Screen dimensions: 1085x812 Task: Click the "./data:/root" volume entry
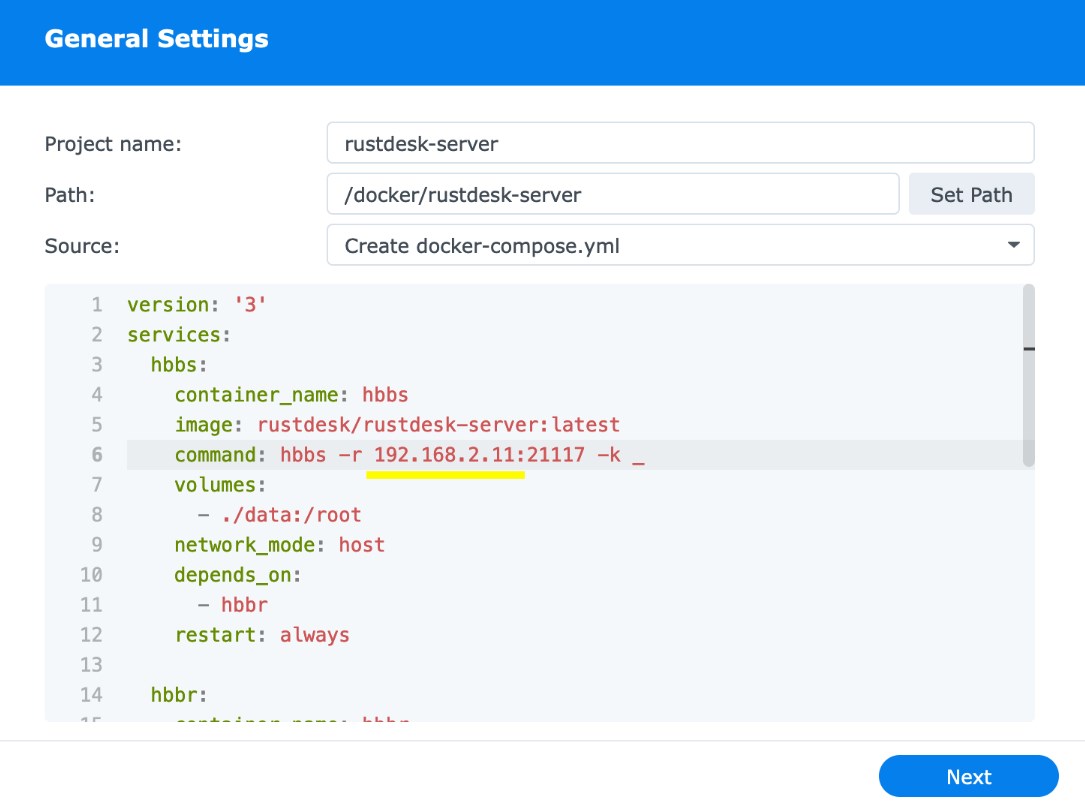tap(291, 515)
